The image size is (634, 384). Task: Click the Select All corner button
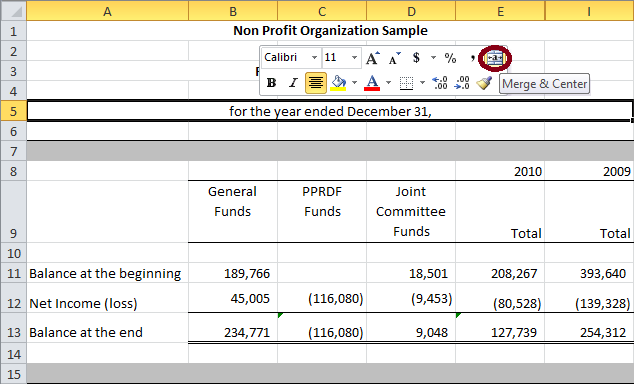click(x=13, y=11)
